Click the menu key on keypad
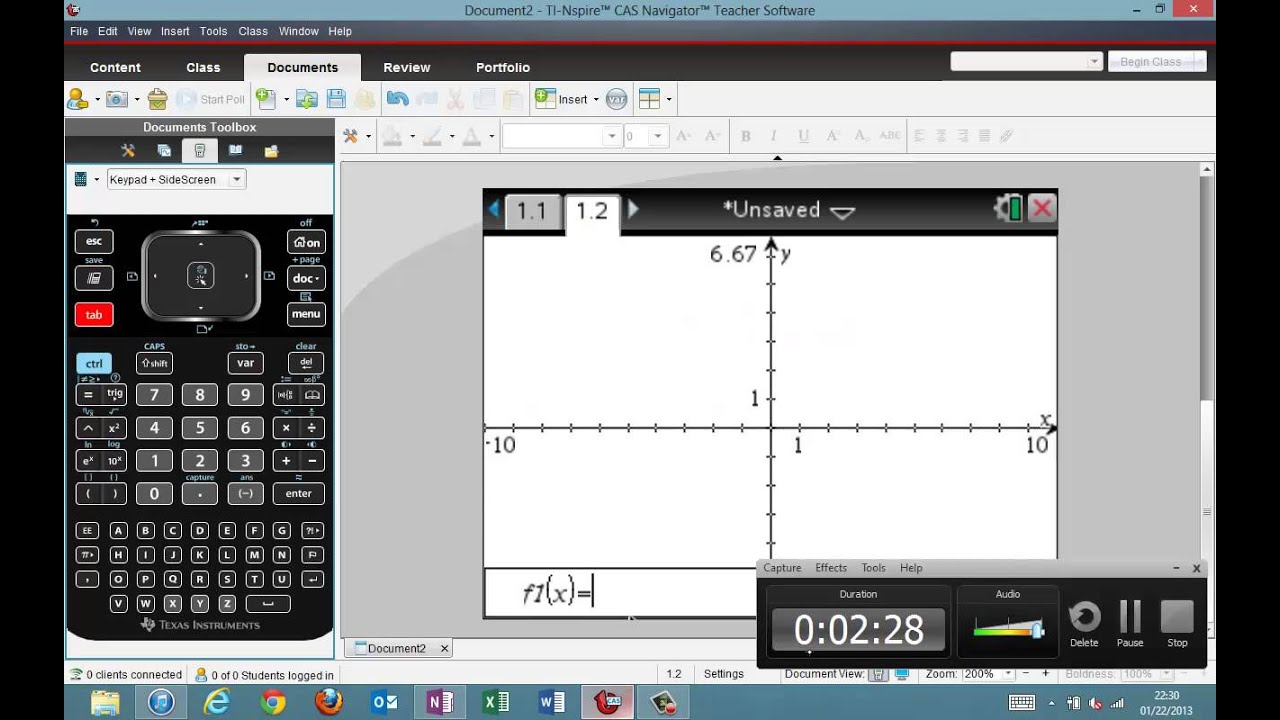The width and height of the screenshot is (1280, 720). point(306,314)
